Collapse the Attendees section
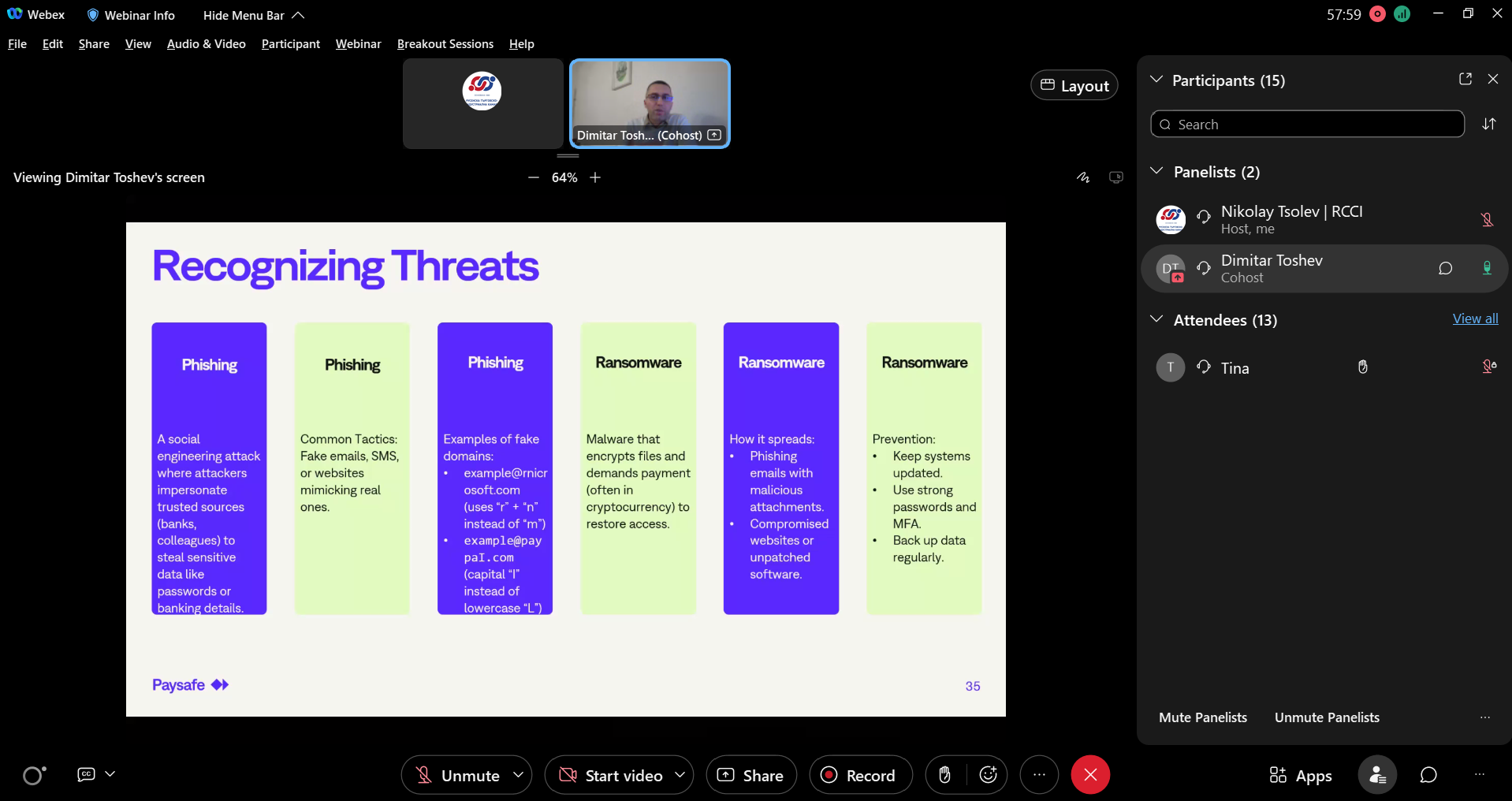This screenshot has height=801, width=1512. point(1156,319)
